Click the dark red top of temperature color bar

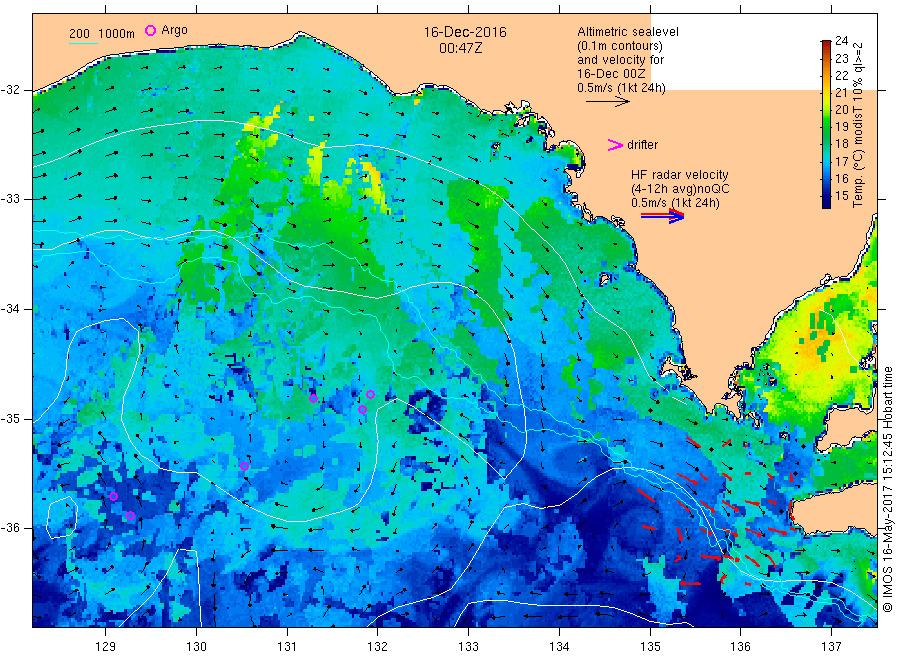click(826, 44)
